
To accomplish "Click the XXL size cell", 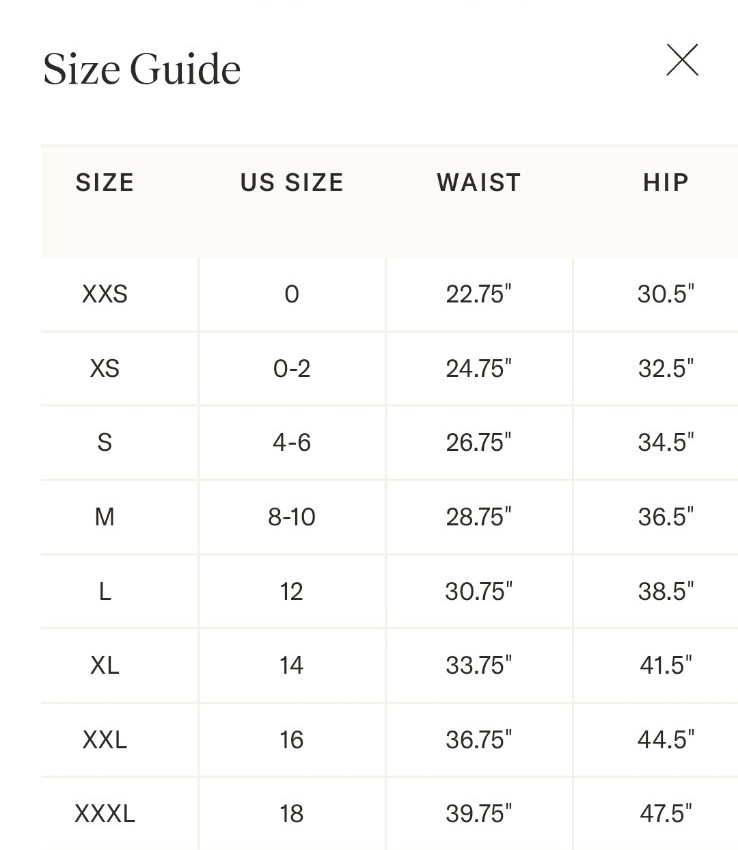I will [x=105, y=739].
